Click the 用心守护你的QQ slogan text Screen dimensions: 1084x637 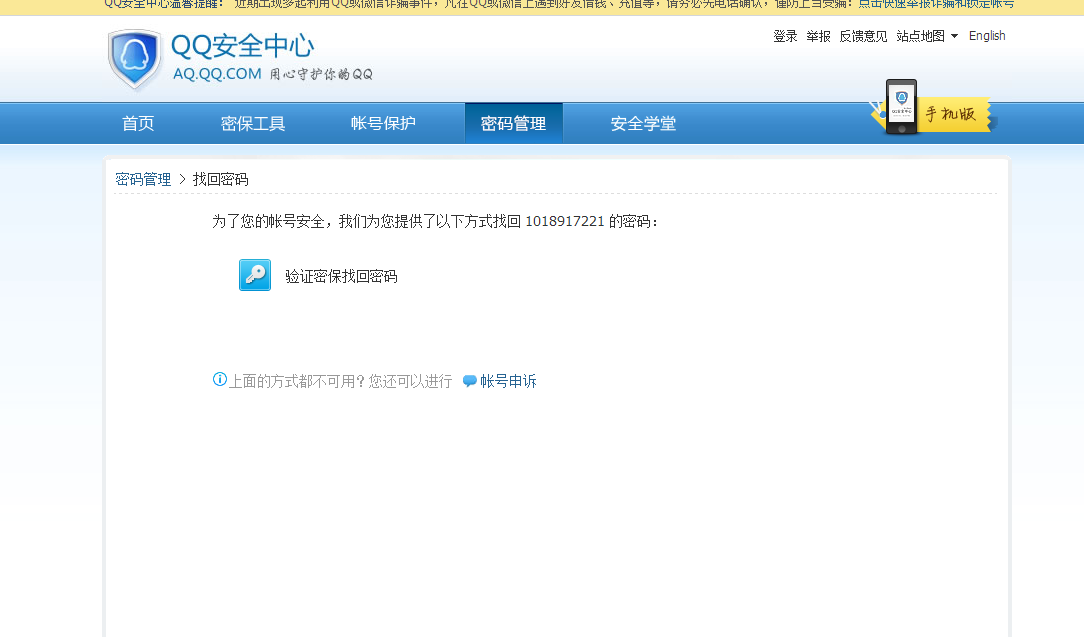[321, 74]
